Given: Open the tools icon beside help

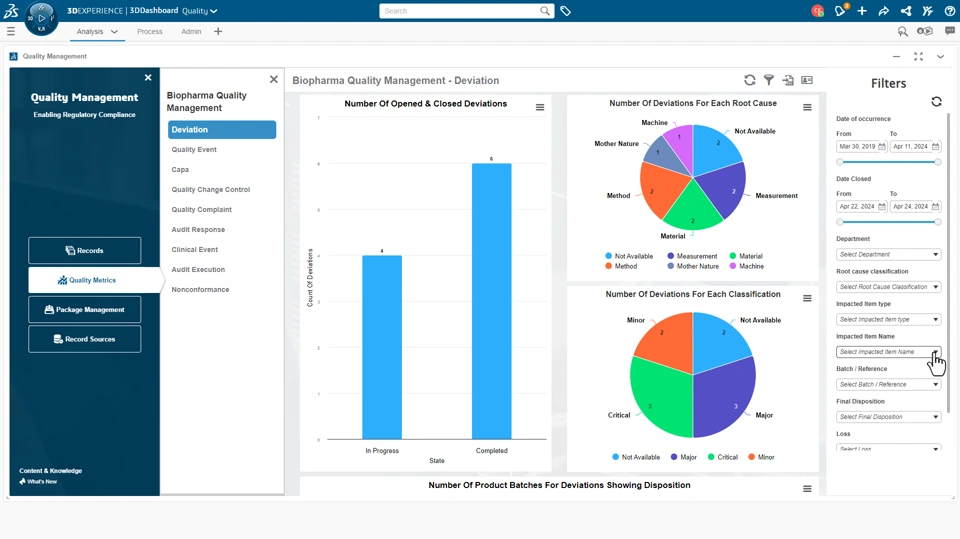Looking at the screenshot, I should [x=928, y=11].
